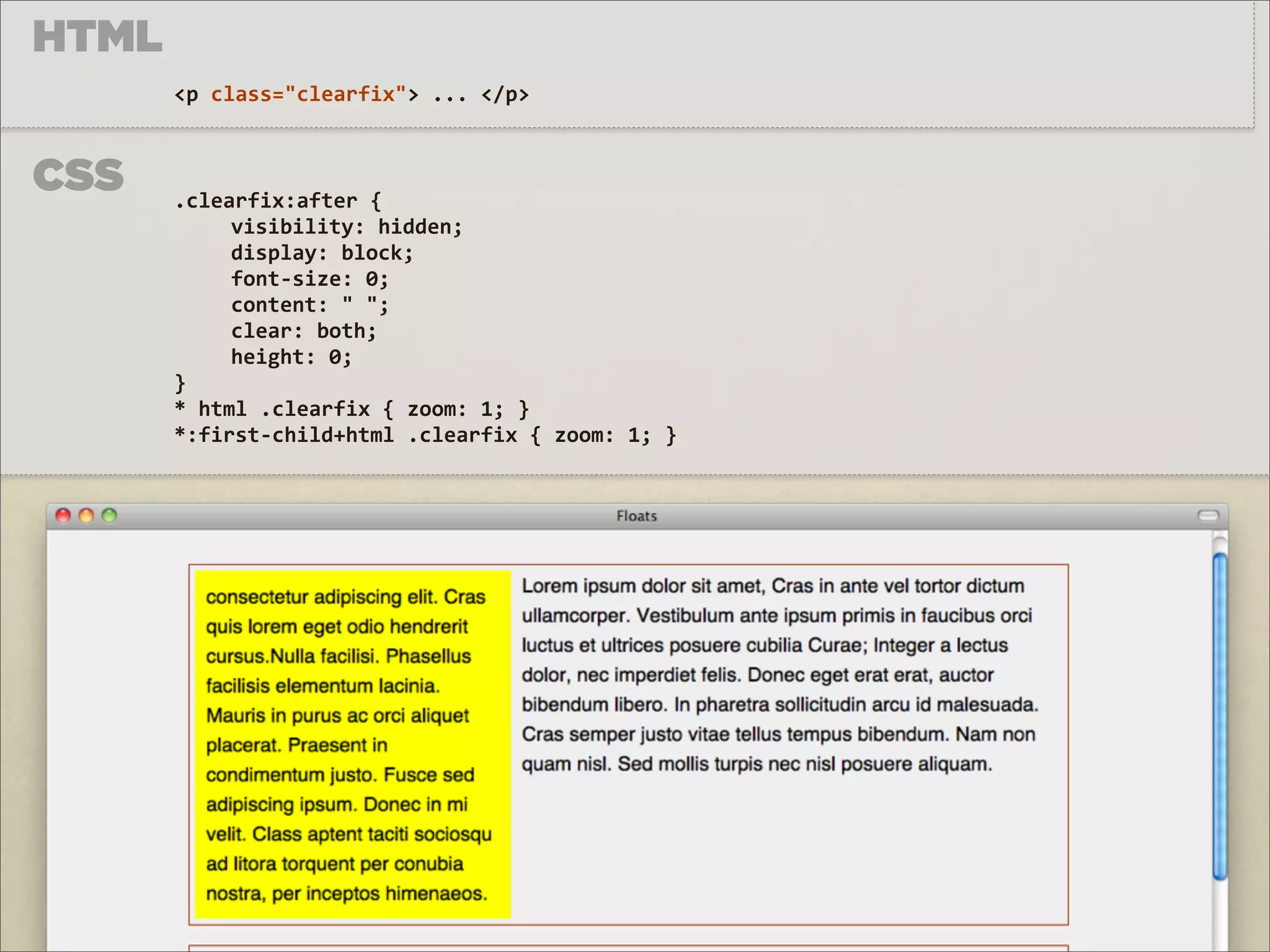Click the Floats window title text

pos(636,516)
